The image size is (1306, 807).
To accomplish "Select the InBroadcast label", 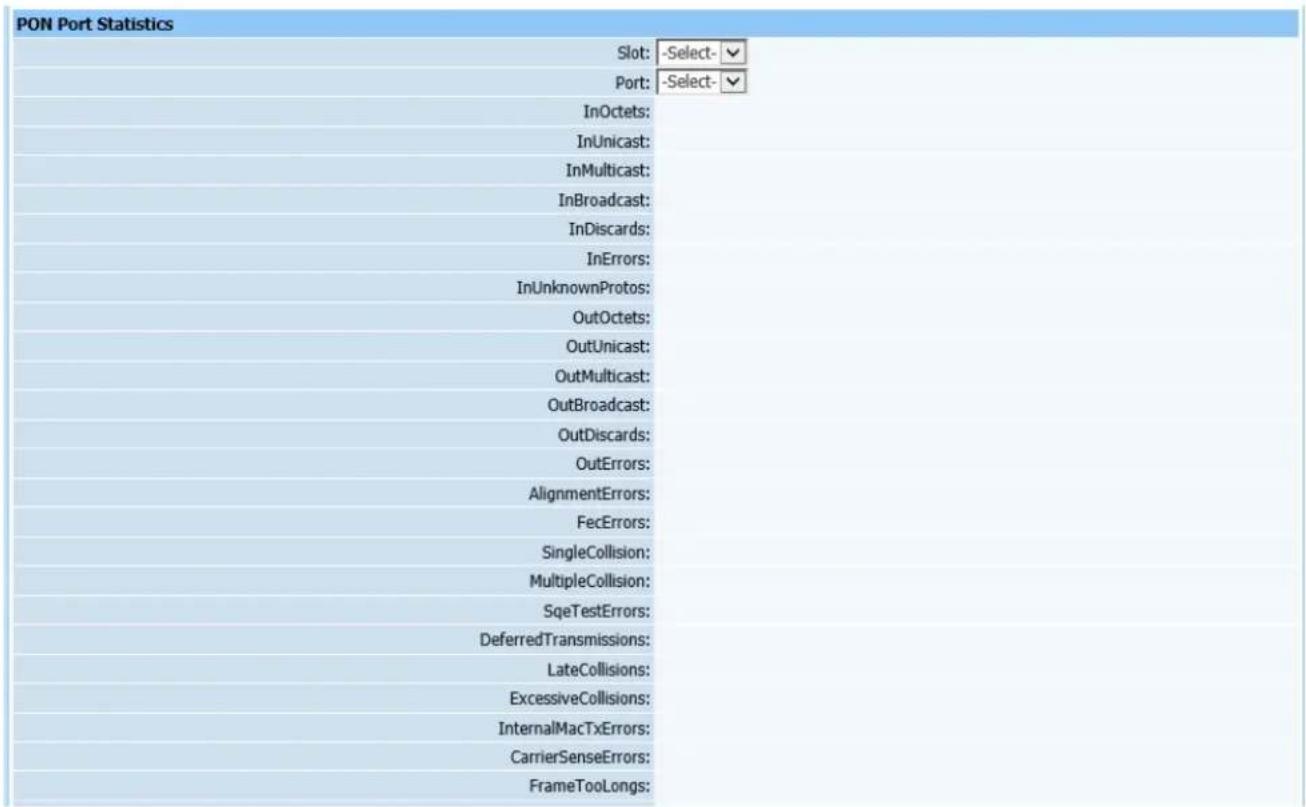I will point(605,200).
